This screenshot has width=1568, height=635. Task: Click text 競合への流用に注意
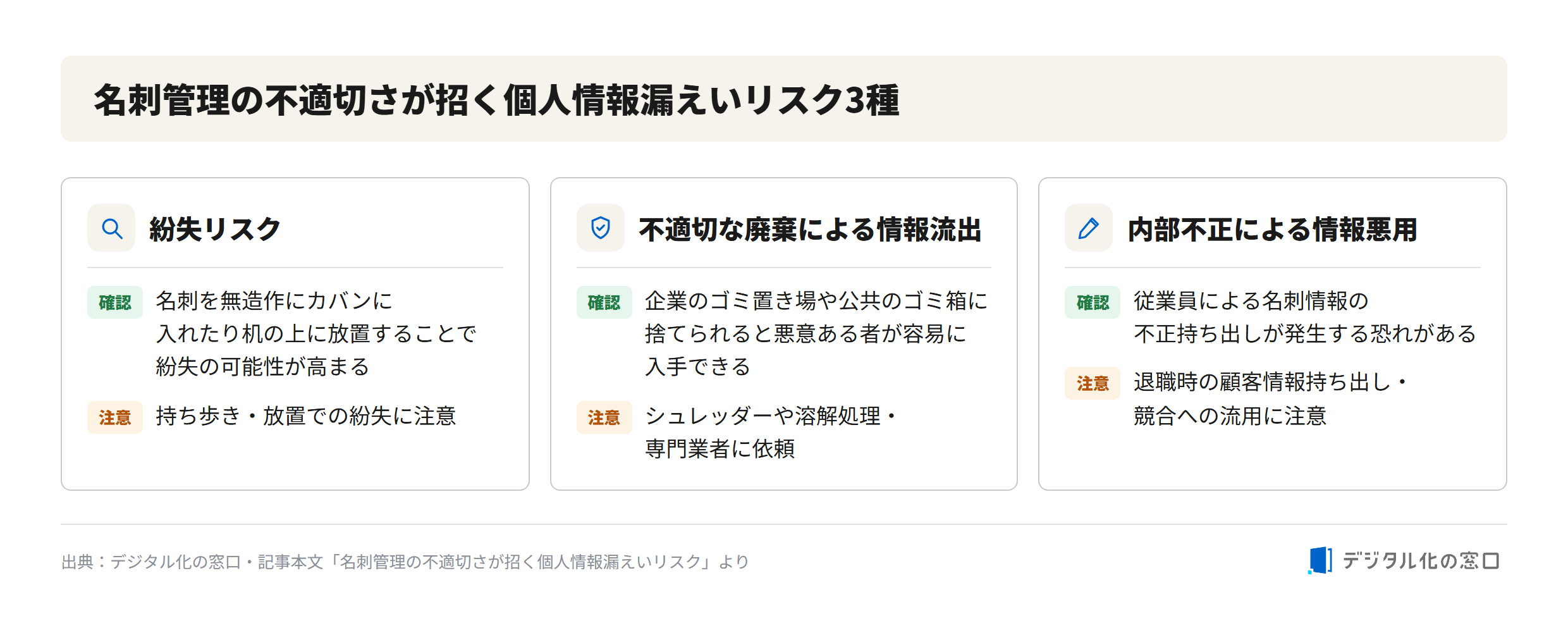tap(1230, 416)
